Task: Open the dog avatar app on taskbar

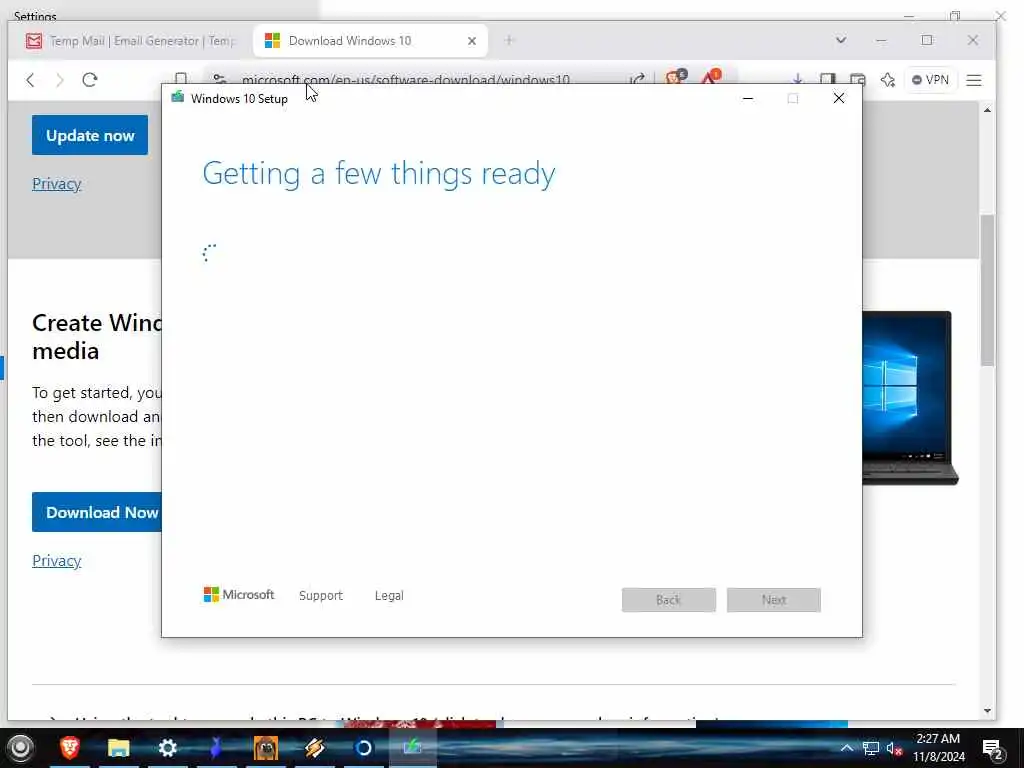Action: click(x=266, y=748)
